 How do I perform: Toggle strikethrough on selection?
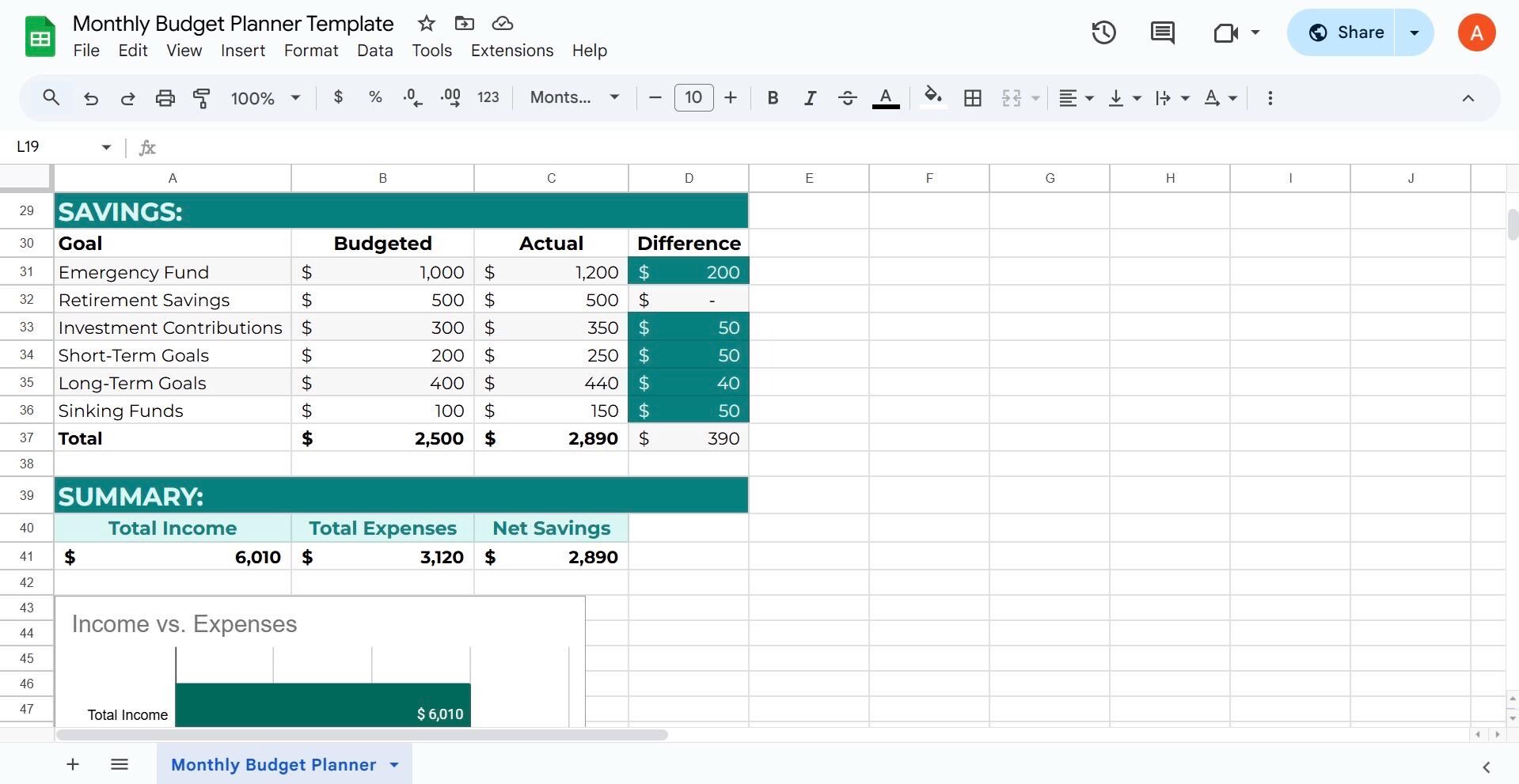pos(847,97)
